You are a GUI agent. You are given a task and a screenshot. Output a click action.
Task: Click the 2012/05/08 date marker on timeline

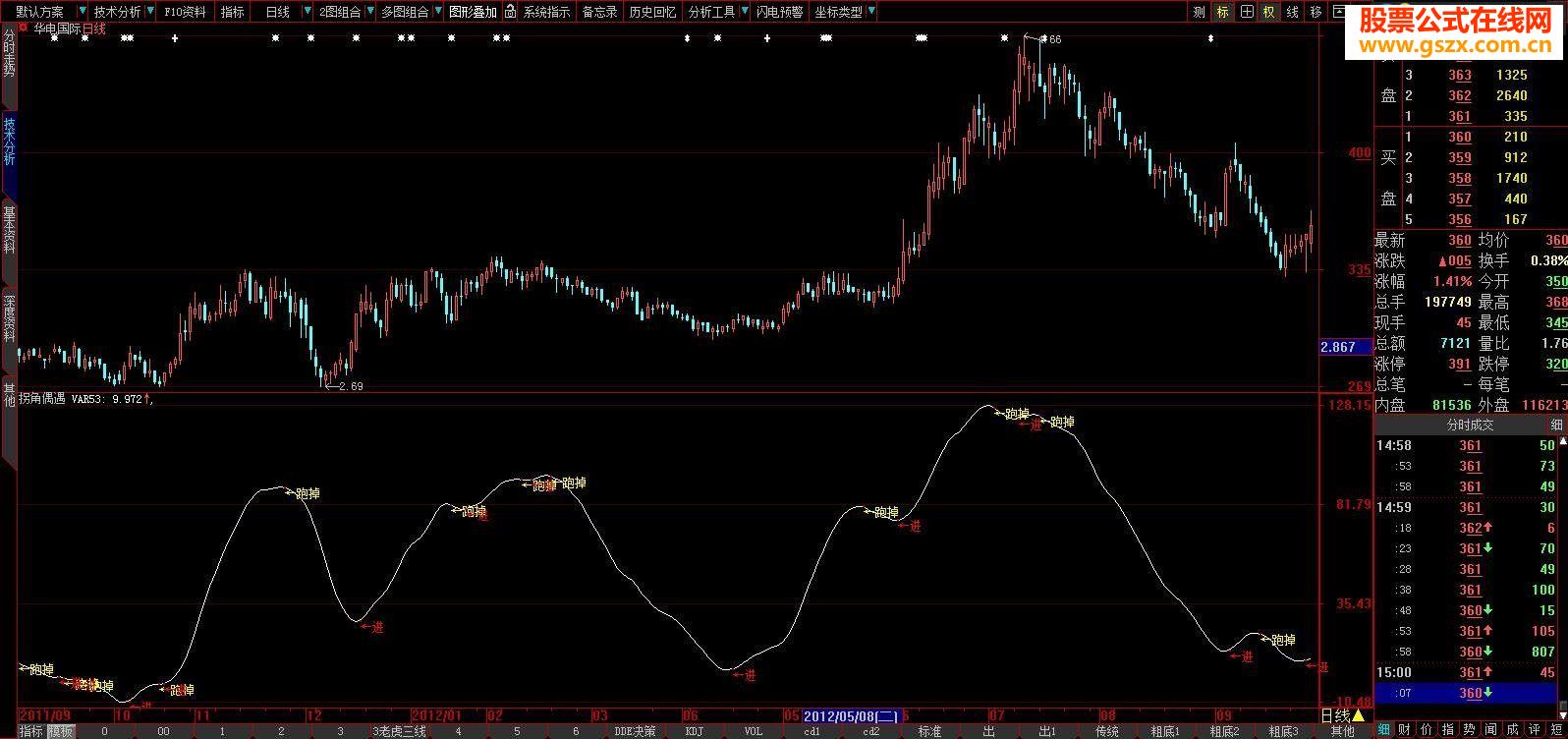point(851,715)
